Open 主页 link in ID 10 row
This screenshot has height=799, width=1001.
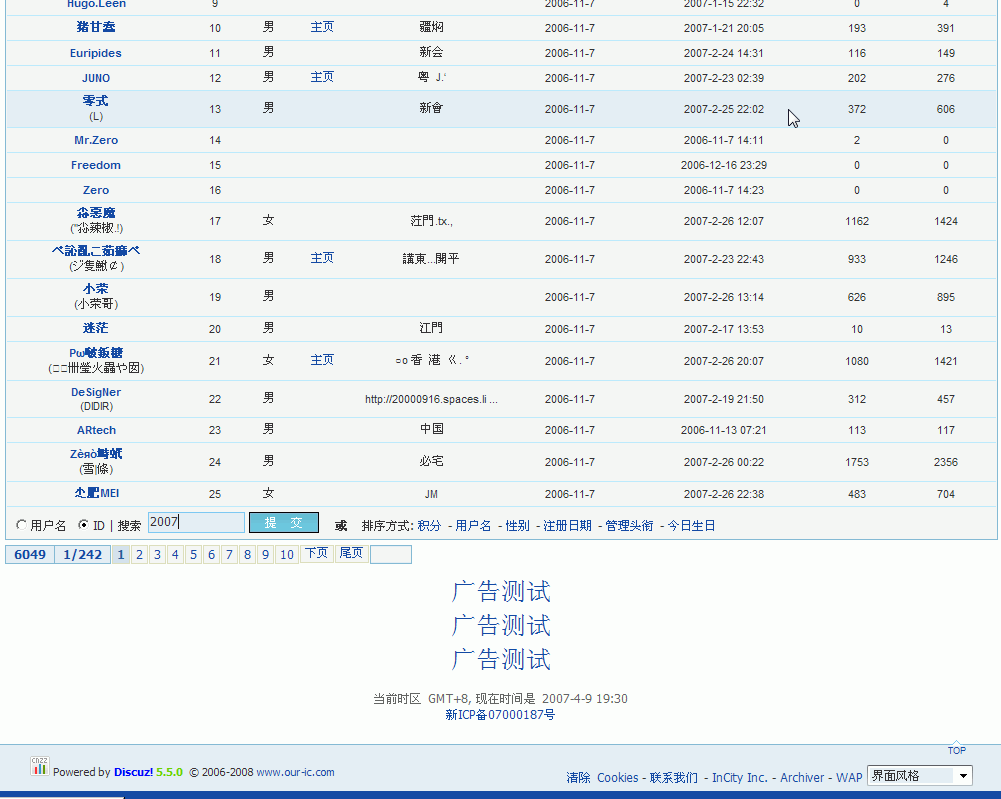(322, 27)
